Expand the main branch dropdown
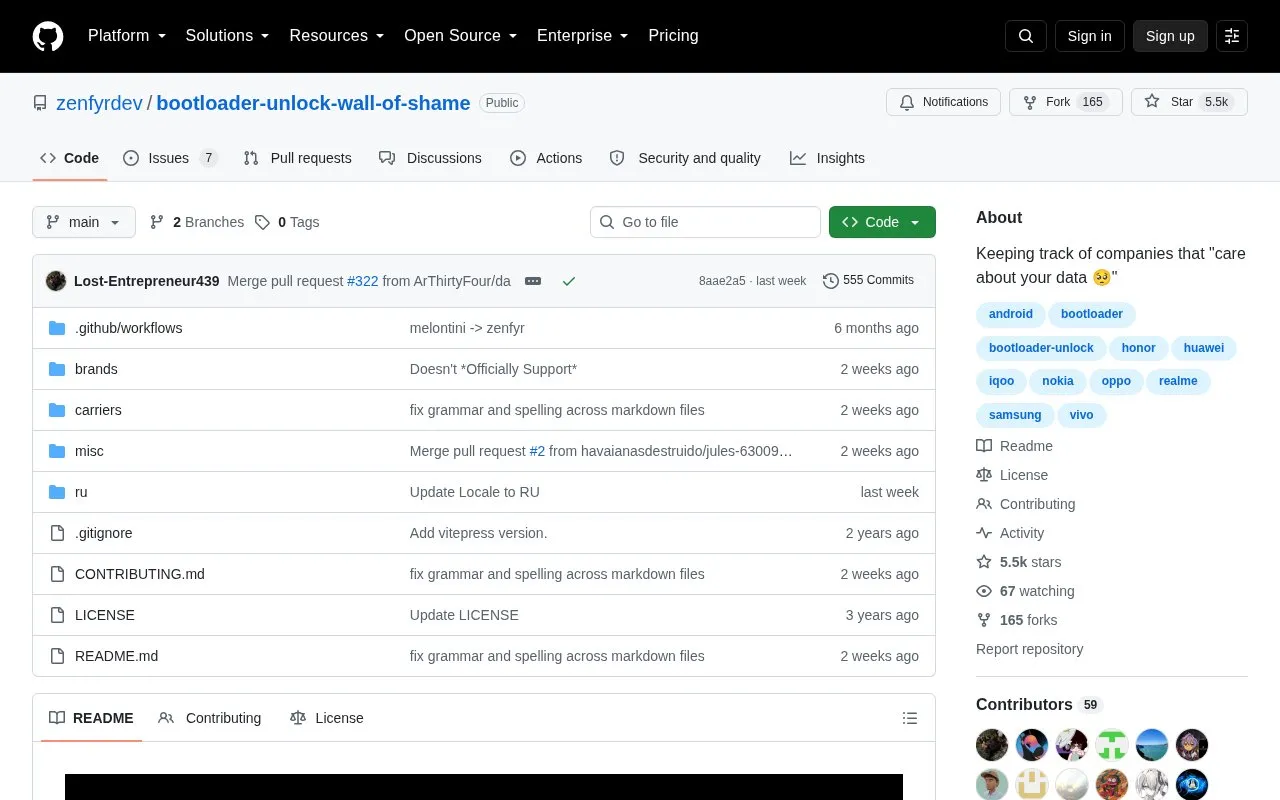1280x800 pixels. [x=84, y=222]
